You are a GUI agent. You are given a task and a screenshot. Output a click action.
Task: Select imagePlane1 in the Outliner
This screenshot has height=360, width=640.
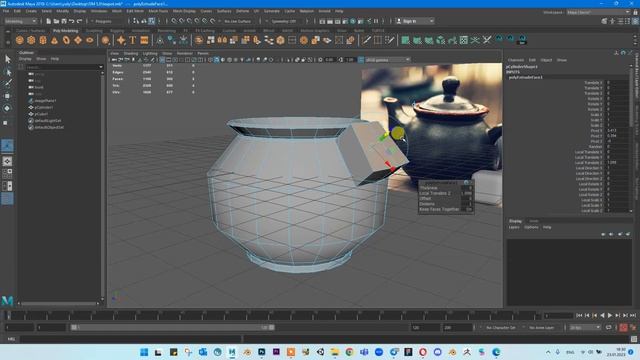(x=45, y=100)
